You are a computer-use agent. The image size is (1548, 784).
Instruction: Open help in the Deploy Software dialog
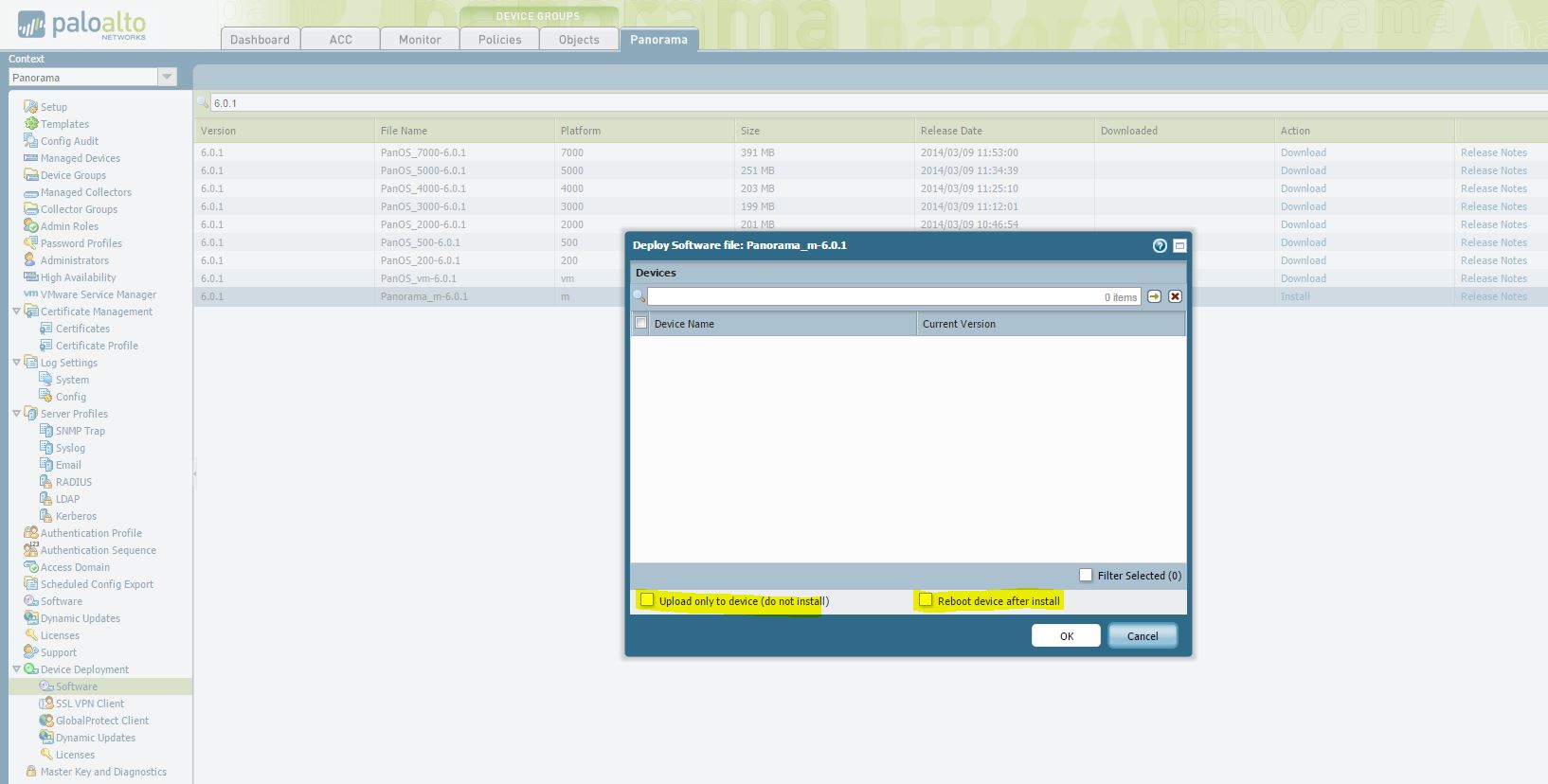[x=1160, y=245]
